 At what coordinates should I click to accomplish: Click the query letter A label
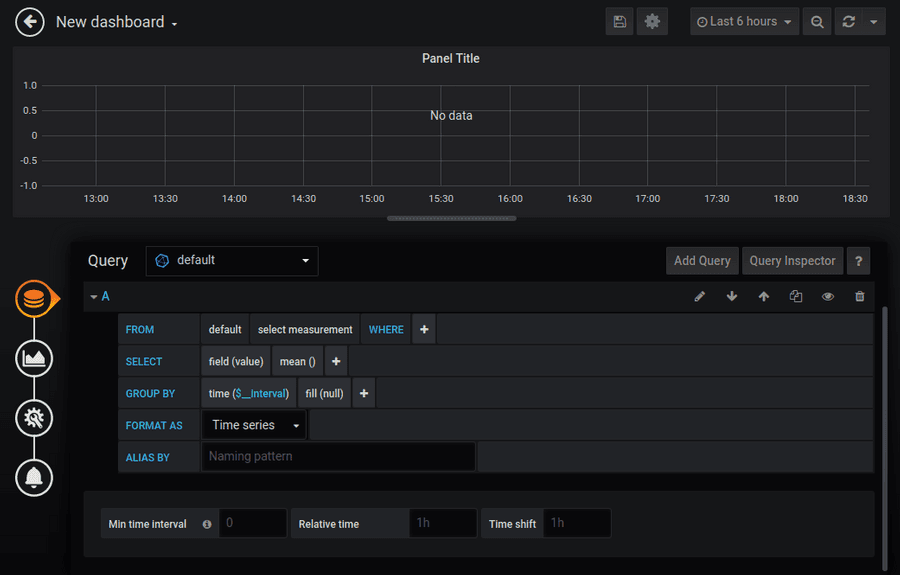[106, 297]
